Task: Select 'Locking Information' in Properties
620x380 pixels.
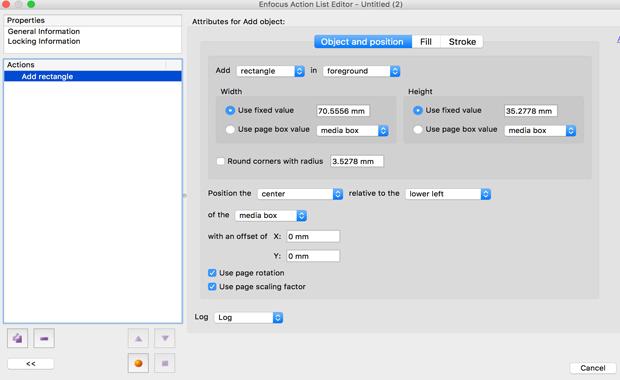Action: tap(43, 41)
